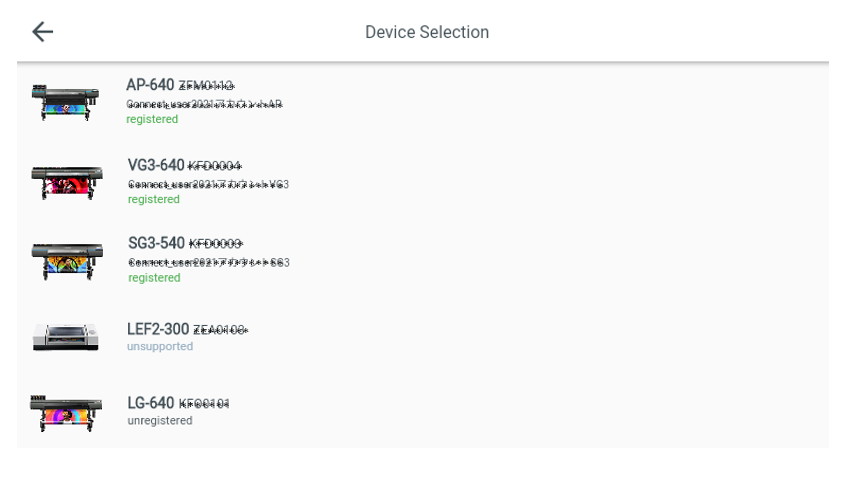Select the AP-640 printer thumbnail
Screen dimensions: 845x490
[65, 102]
